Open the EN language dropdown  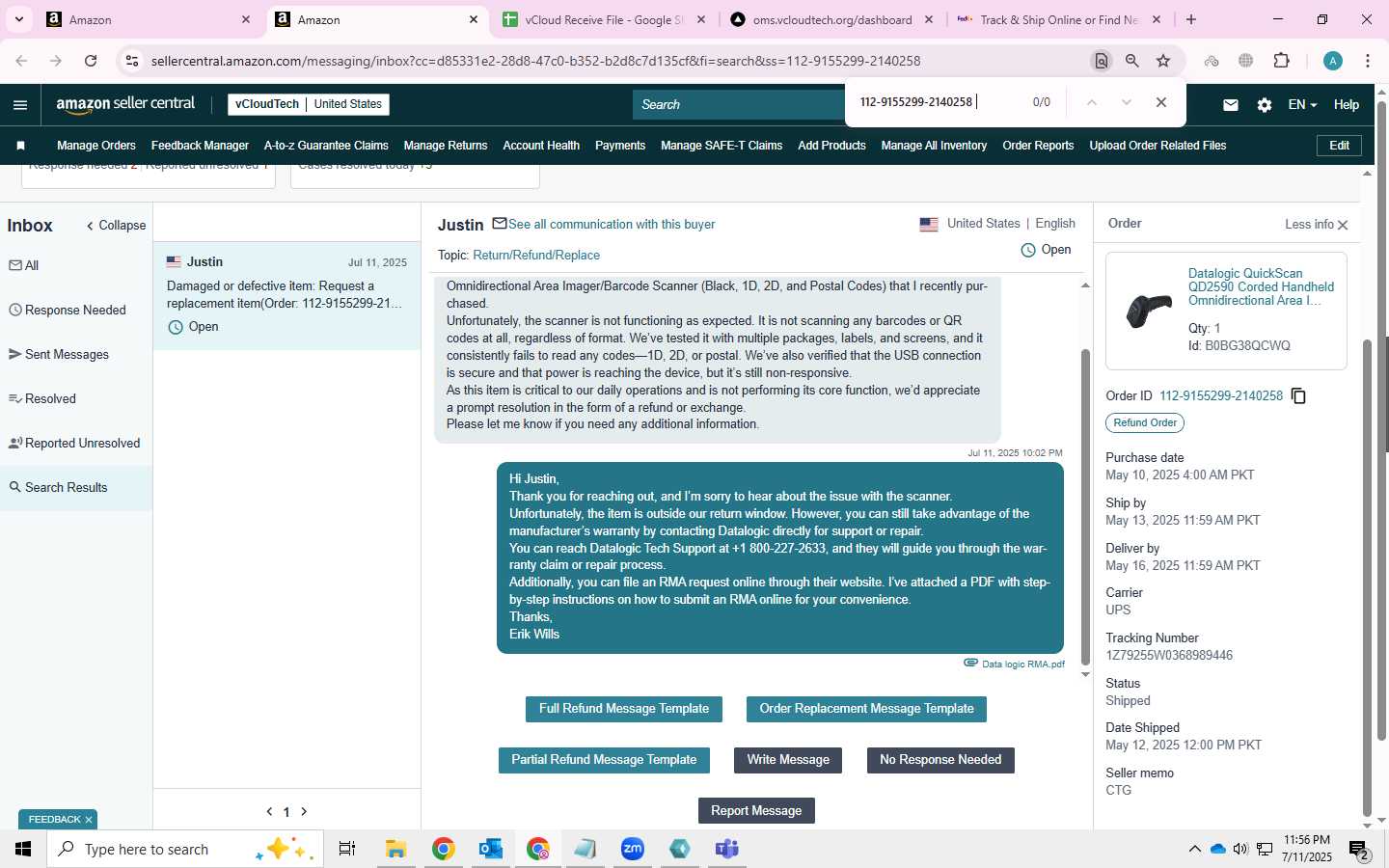pos(1302,105)
